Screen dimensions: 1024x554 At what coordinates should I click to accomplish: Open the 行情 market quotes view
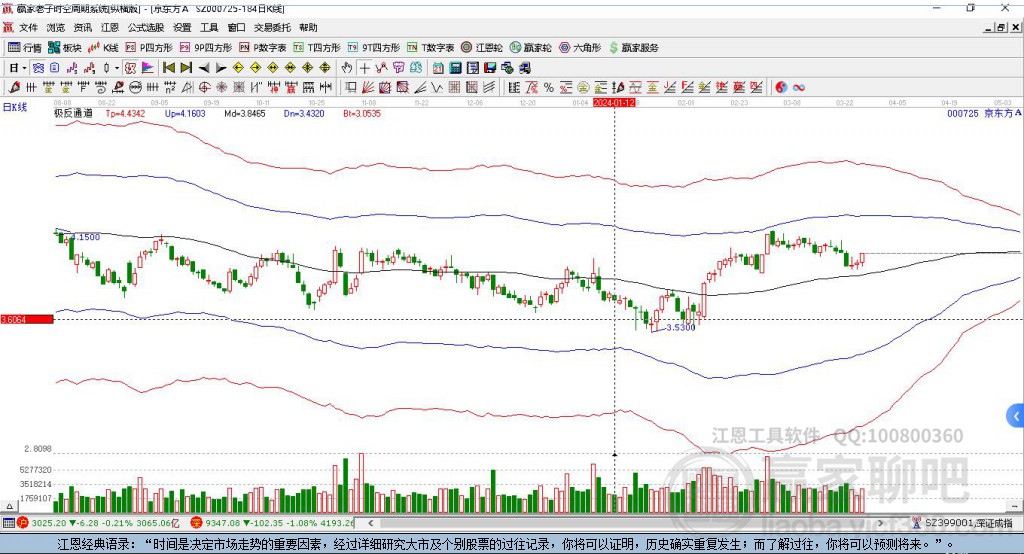(x=25, y=48)
